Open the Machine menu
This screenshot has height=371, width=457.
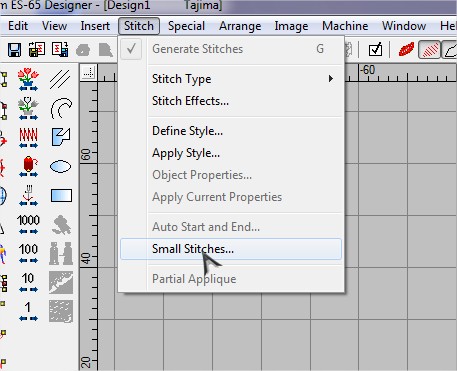[x=345, y=26]
